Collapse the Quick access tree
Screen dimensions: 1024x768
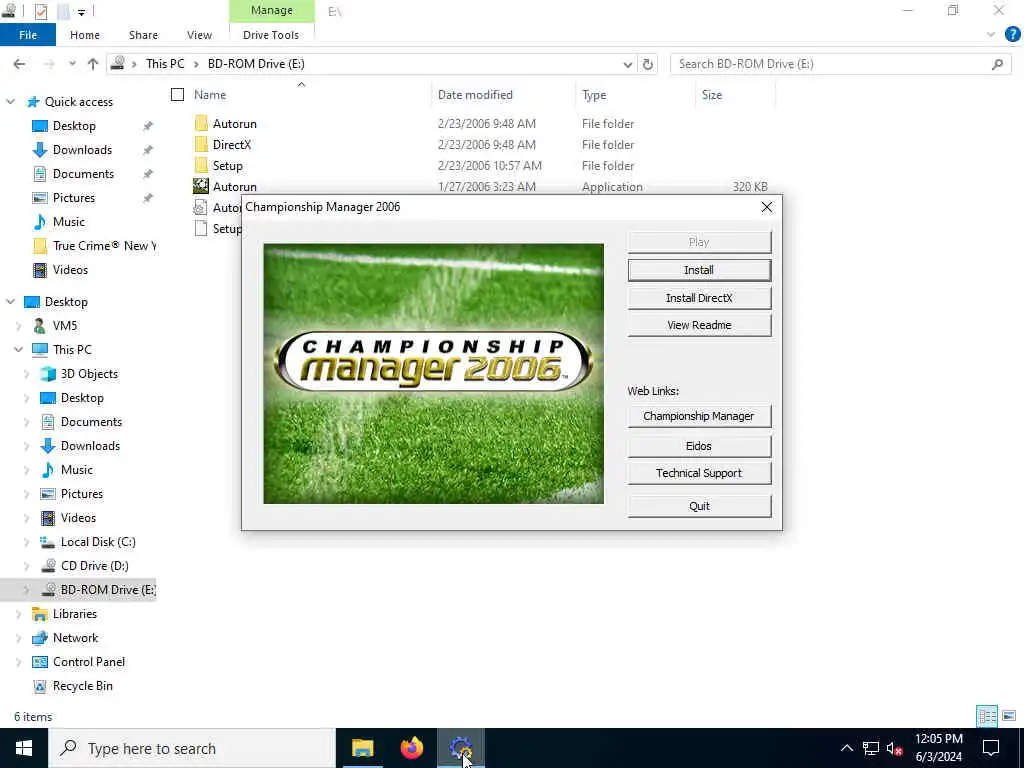[x=10, y=102]
